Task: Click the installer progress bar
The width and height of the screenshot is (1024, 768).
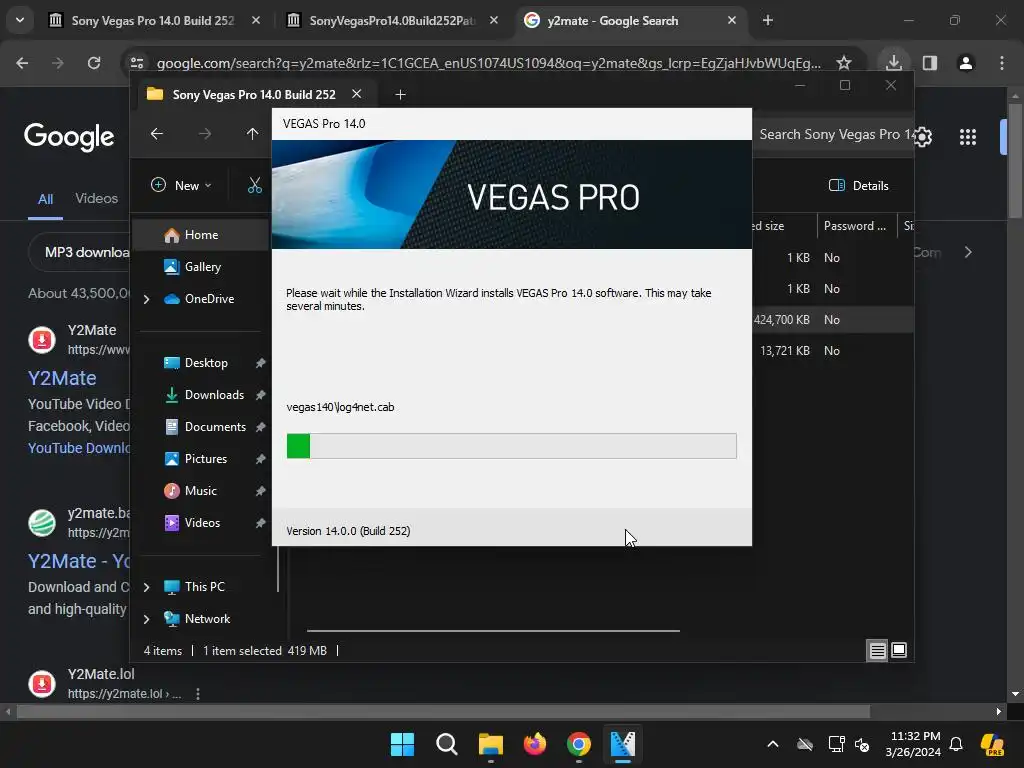Action: point(511,446)
